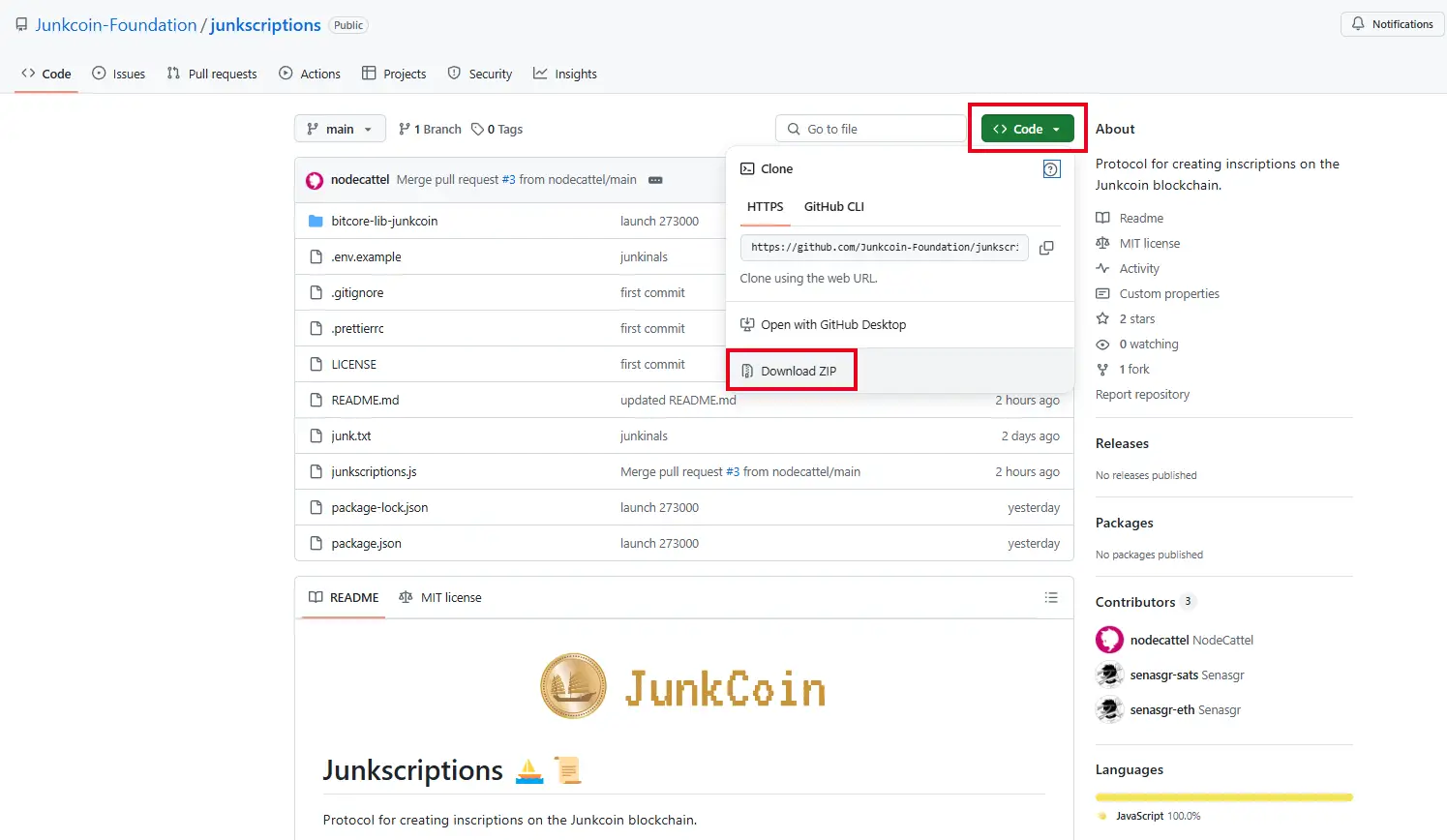This screenshot has height=840, width=1447.
Task: Click the file icon beside junk.txt
Action: click(x=316, y=435)
